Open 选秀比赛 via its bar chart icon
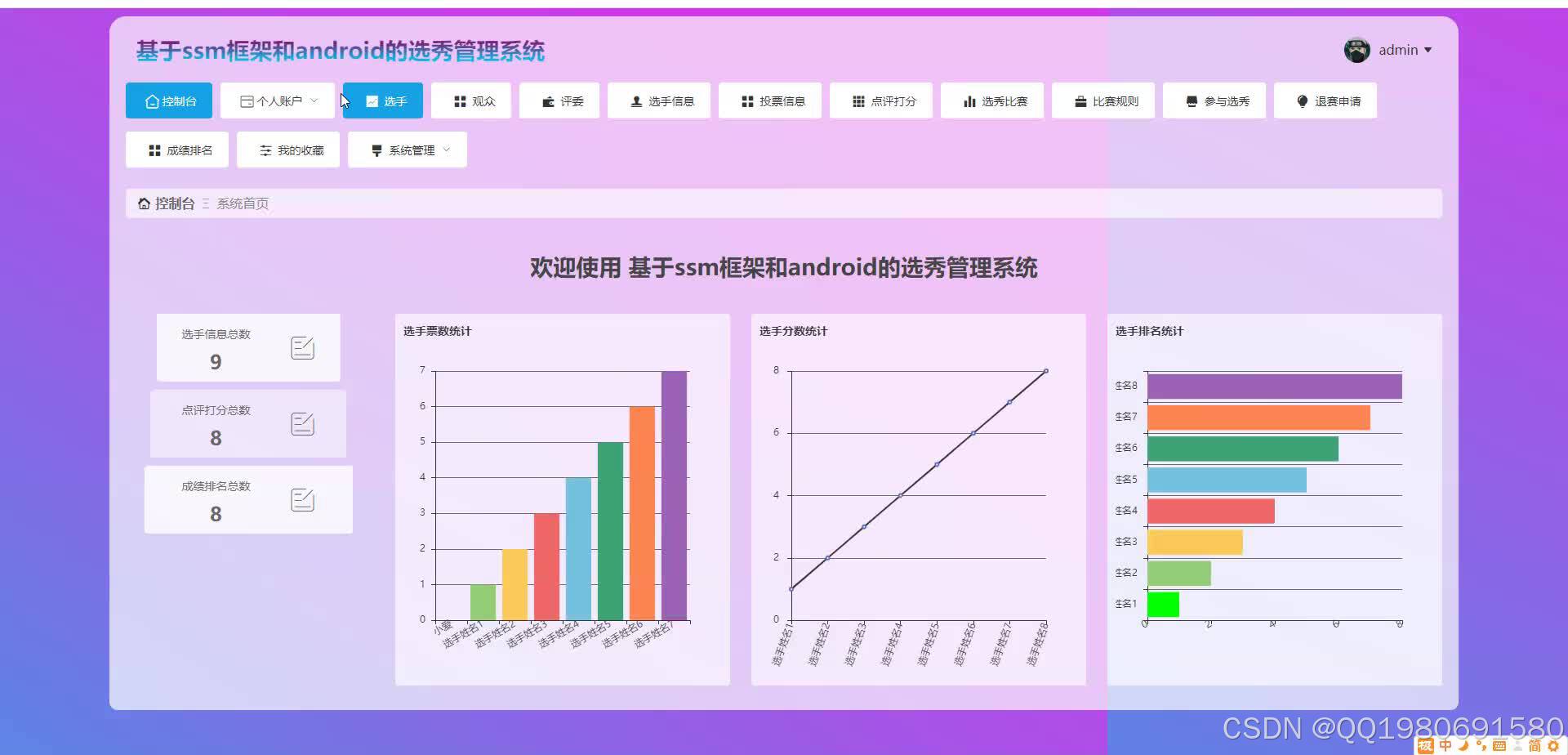 tap(969, 101)
